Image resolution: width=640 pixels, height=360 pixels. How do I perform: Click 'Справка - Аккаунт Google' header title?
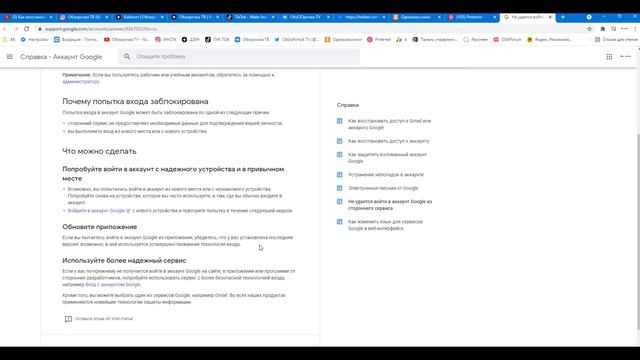(61, 57)
